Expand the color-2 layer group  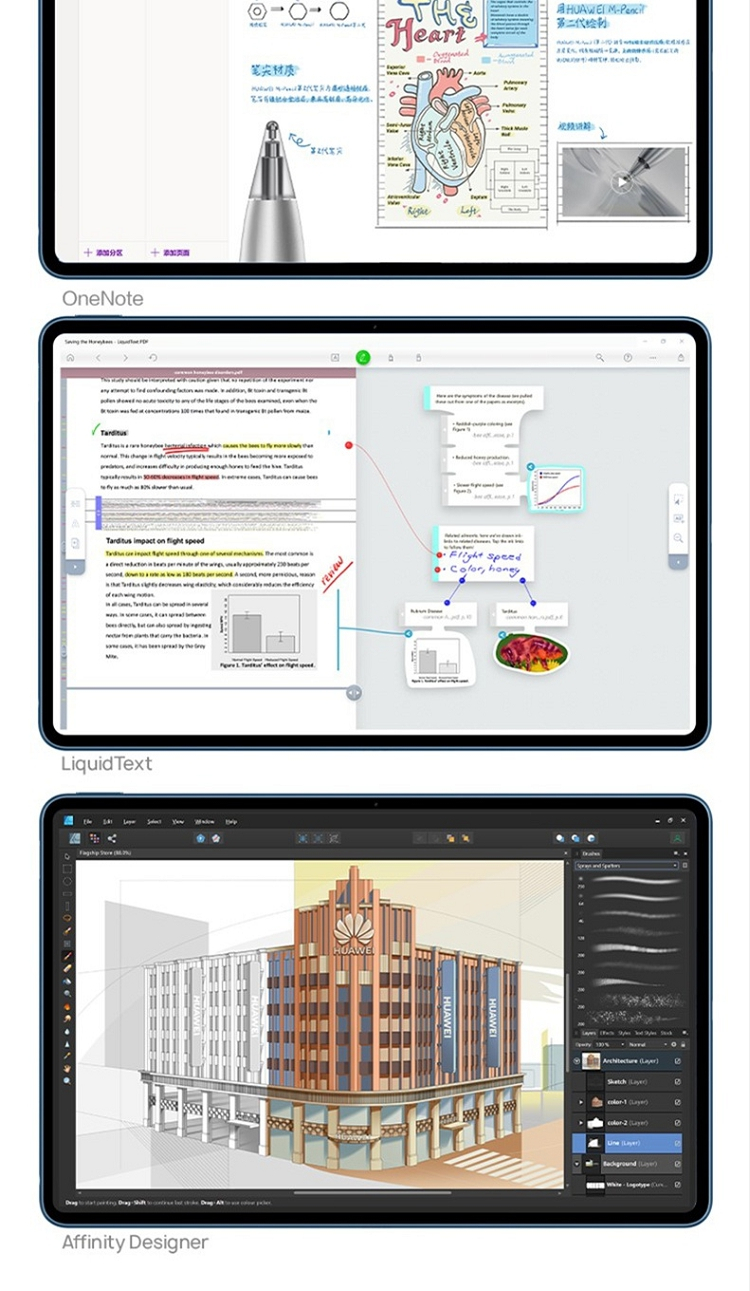pos(581,1122)
